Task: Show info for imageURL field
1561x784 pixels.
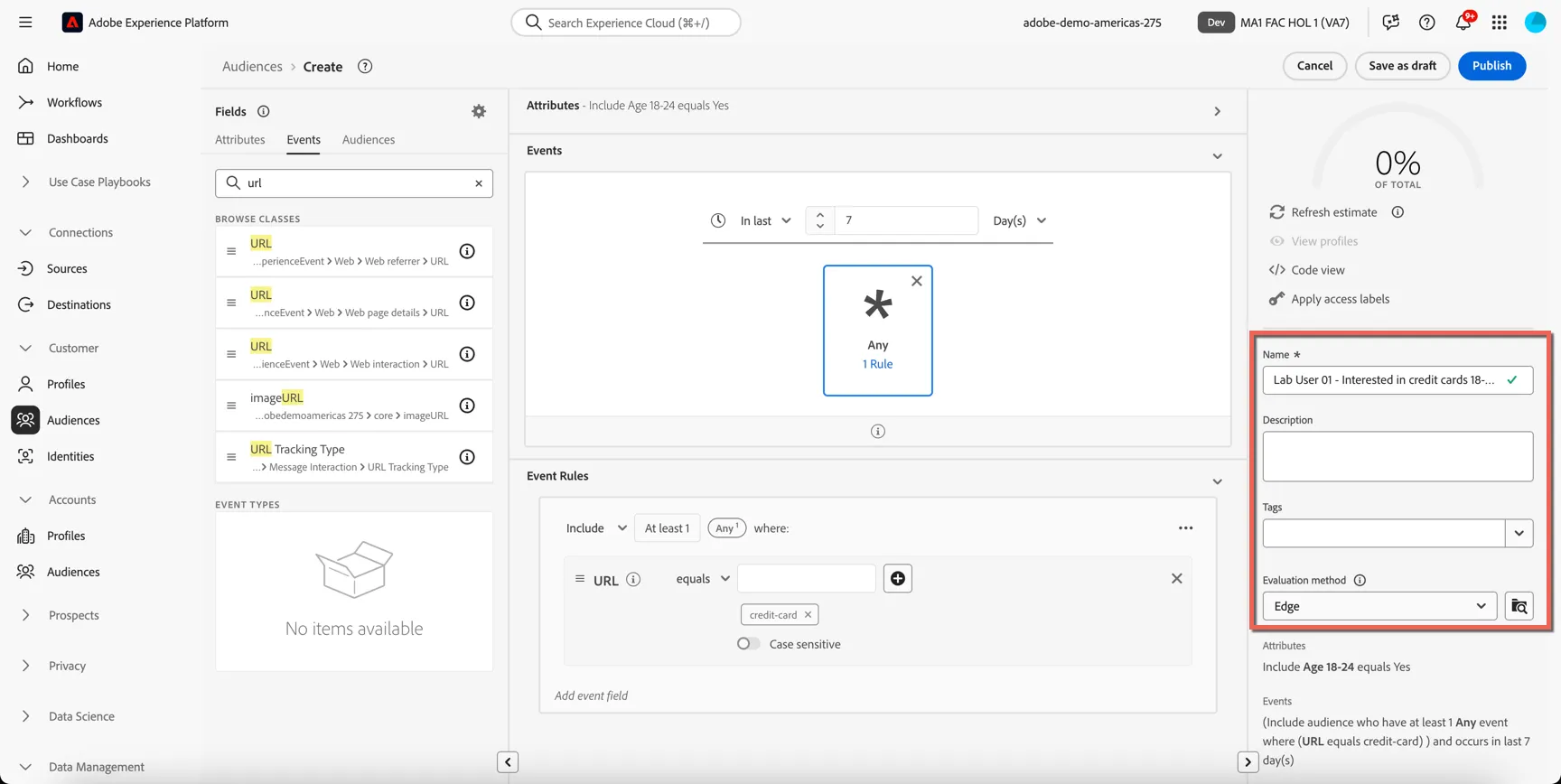Action: point(467,406)
